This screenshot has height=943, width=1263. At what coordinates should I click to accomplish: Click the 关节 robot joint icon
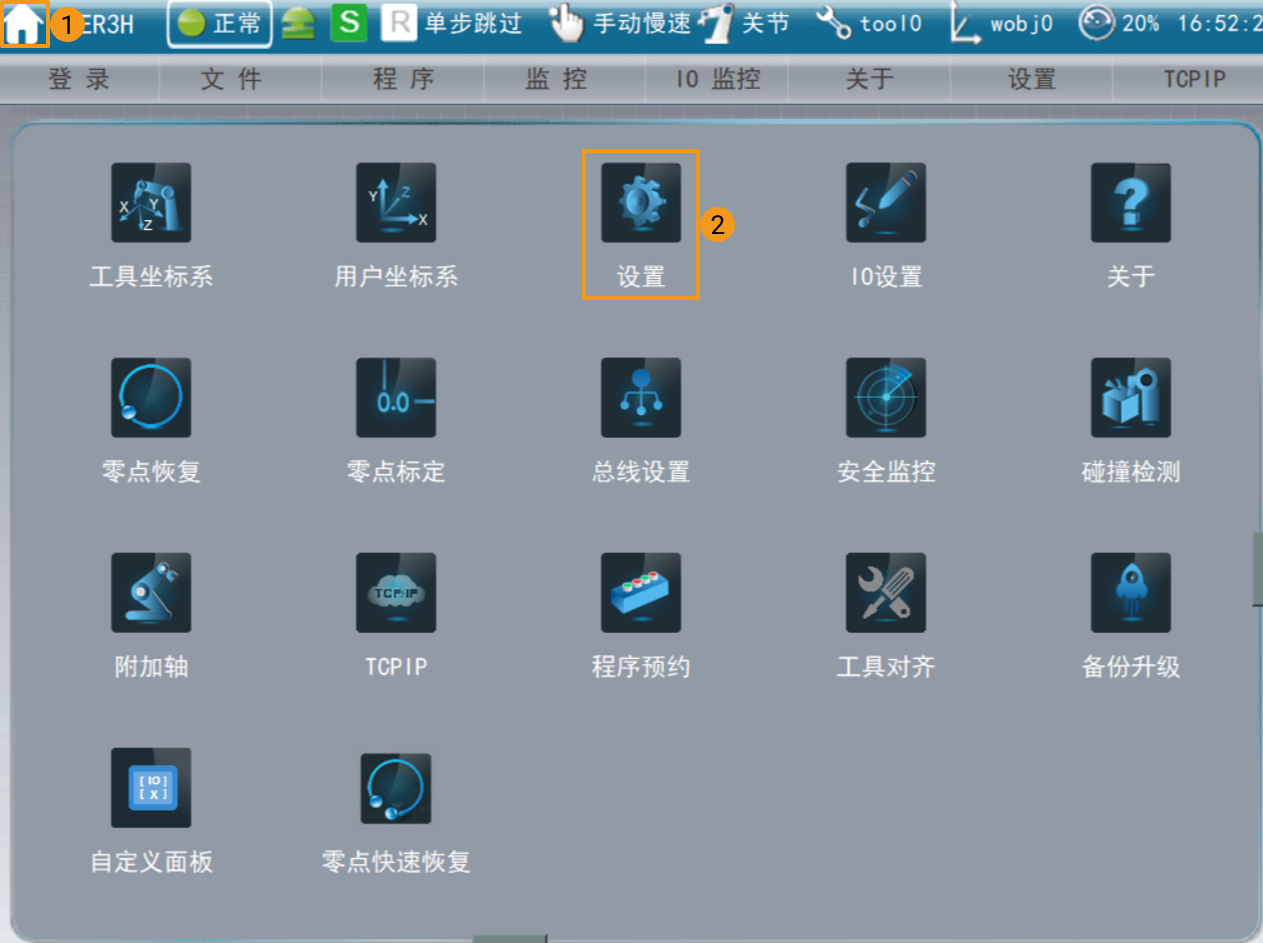pos(717,24)
